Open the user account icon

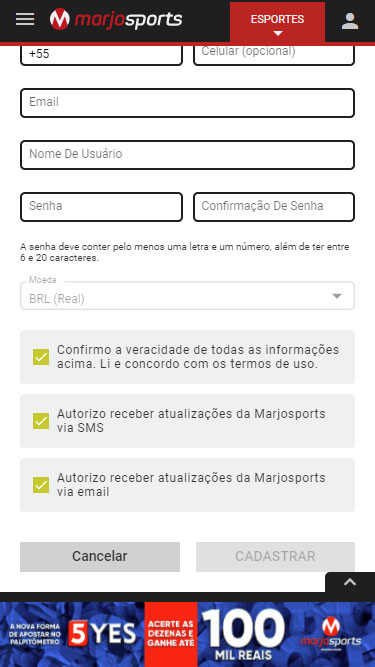349,21
